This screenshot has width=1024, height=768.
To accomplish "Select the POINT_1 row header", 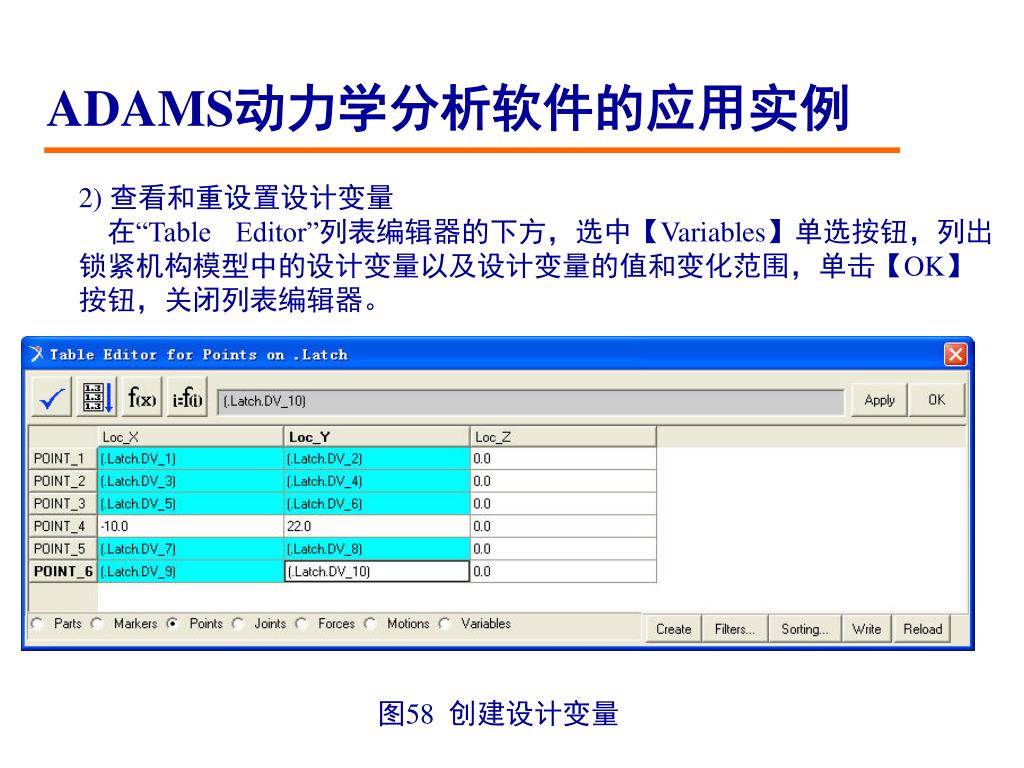I will pos(63,458).
